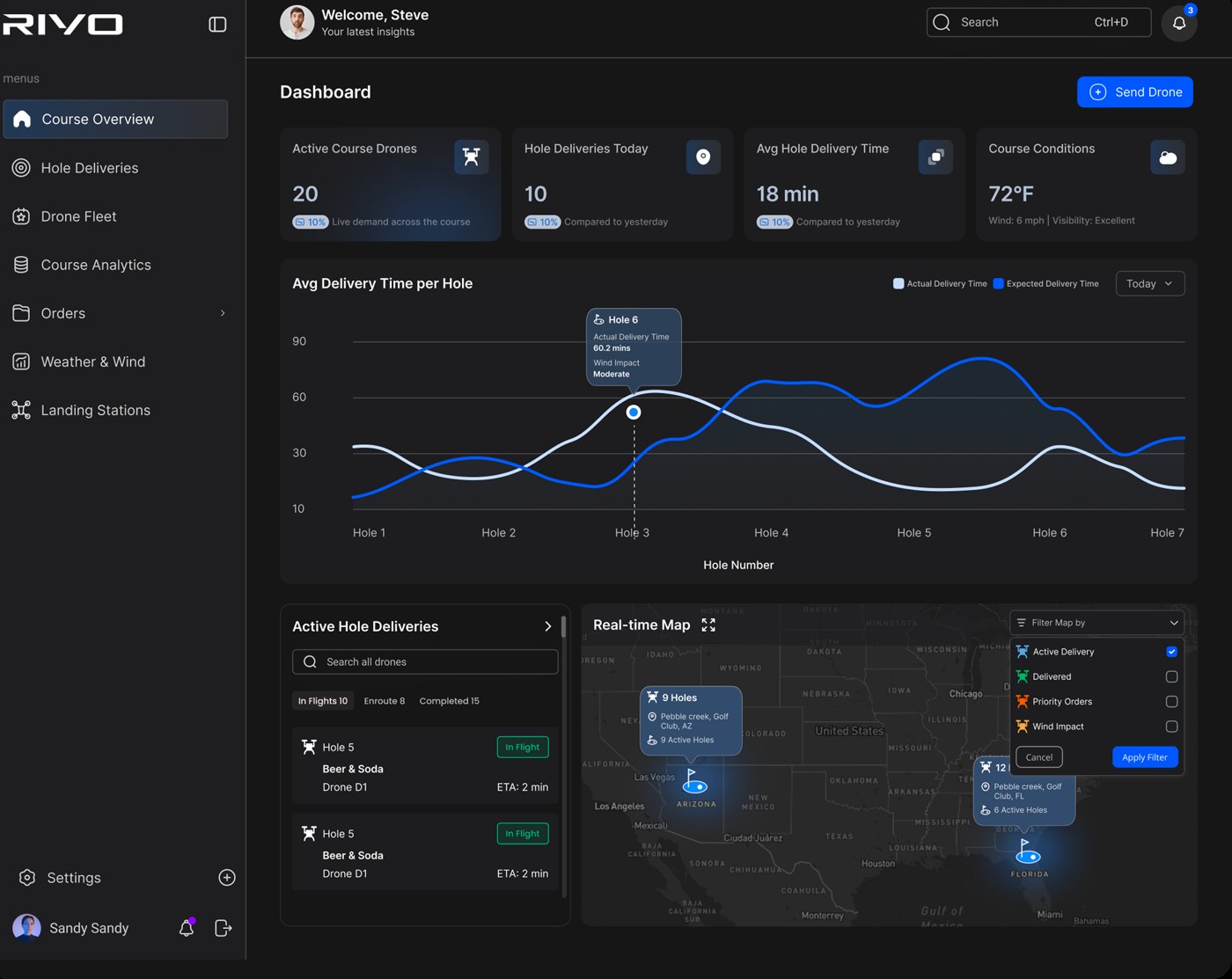Expand the Orders submenu chevron
Viewport: 1232px width, 979px height.
(x=223, y=313)
